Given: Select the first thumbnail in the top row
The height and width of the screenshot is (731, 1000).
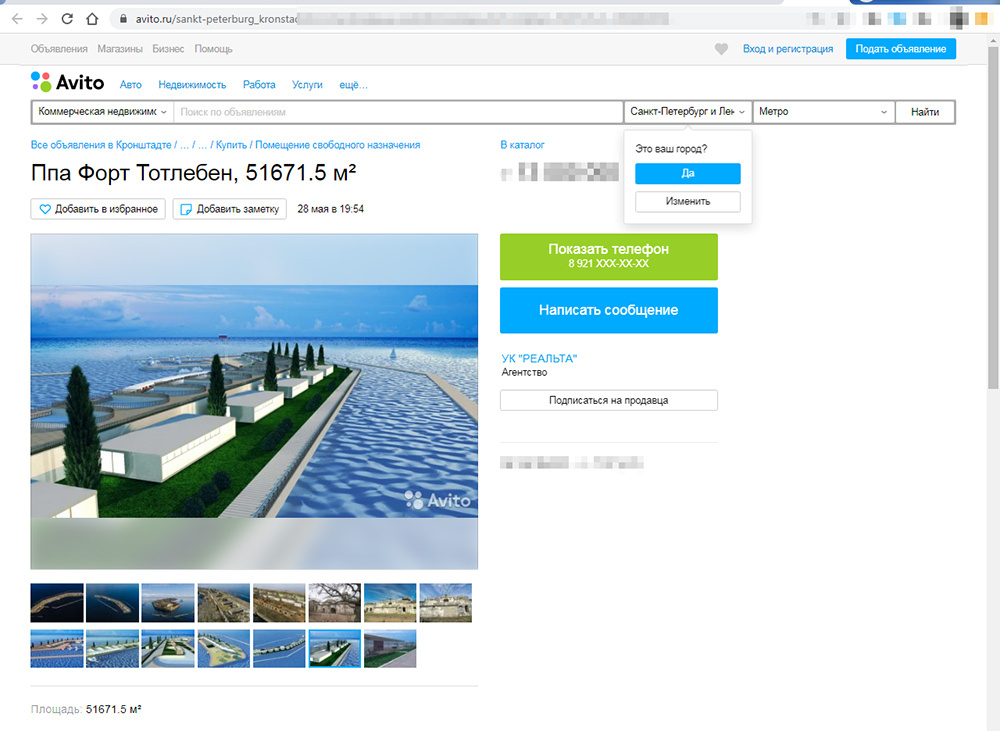Looking at the screenshot, I should coord(57,603).
